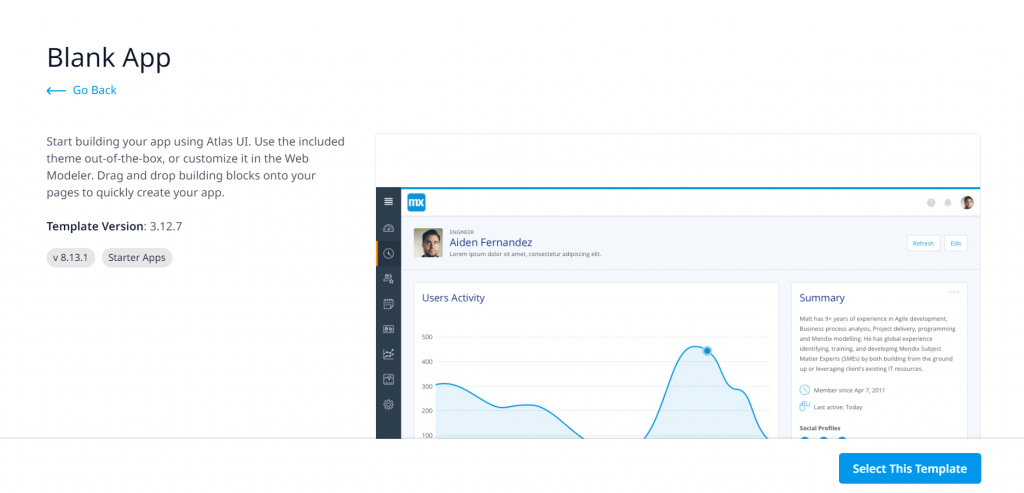Click the hamburger menu icon in preview sidebar

(389, 202)
